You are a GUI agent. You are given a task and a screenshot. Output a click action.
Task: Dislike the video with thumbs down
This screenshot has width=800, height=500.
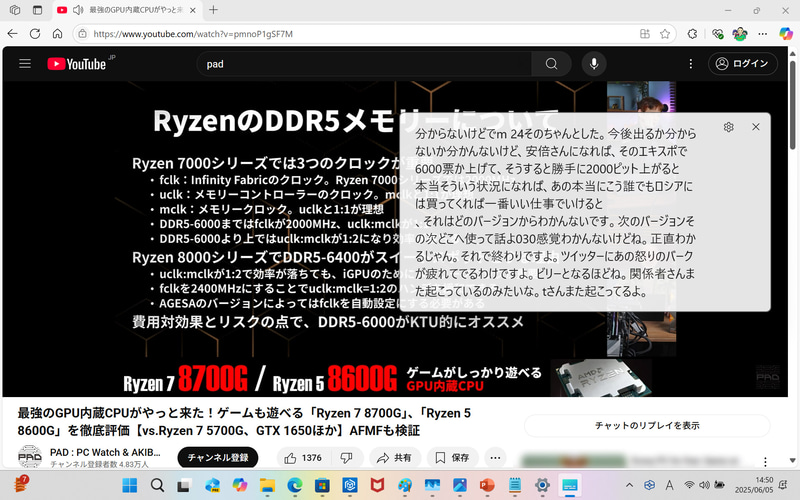pyautogui.click(x=347, y=458)
